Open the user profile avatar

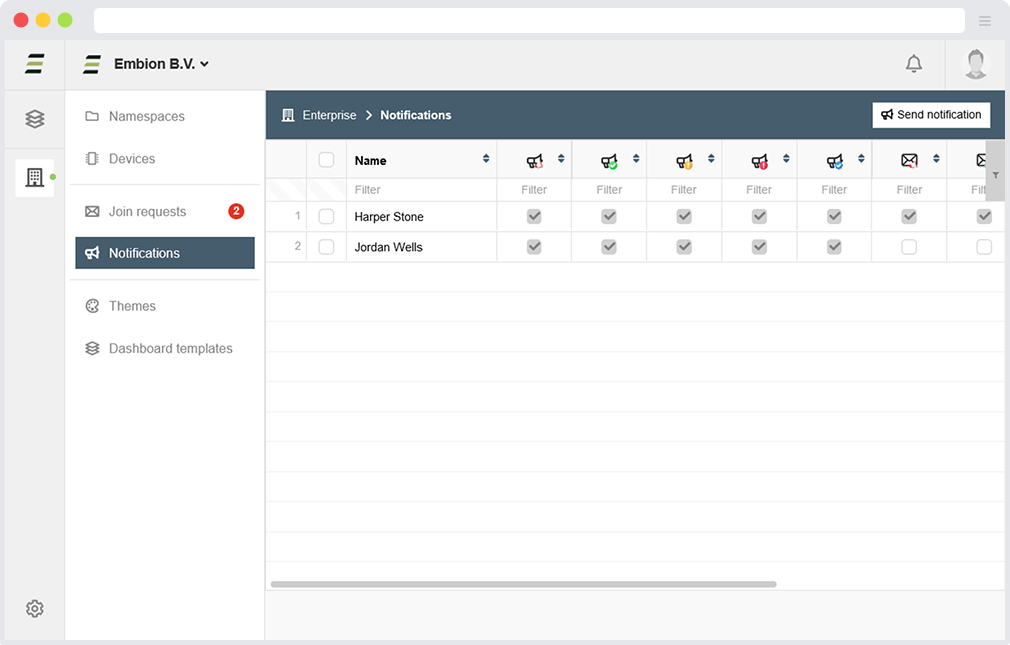[x=975, y=64]
